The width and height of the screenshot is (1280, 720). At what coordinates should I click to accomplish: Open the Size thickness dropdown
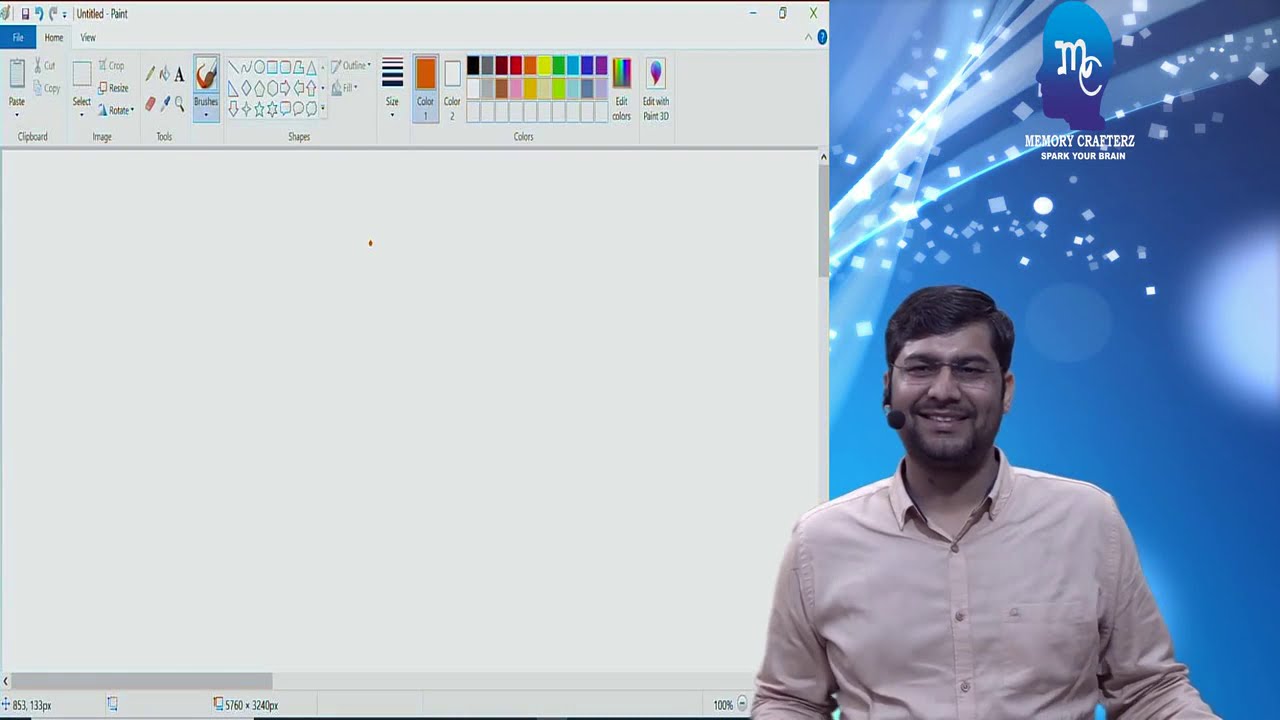(392, 88)
